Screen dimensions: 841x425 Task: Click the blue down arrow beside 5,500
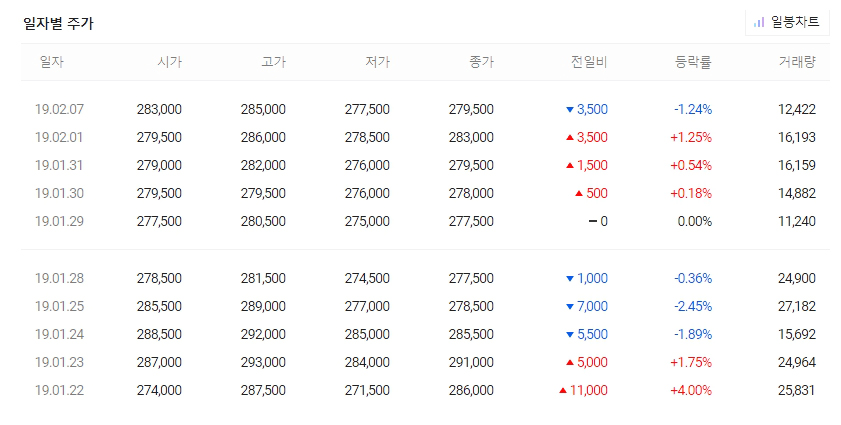pos(570,335)
